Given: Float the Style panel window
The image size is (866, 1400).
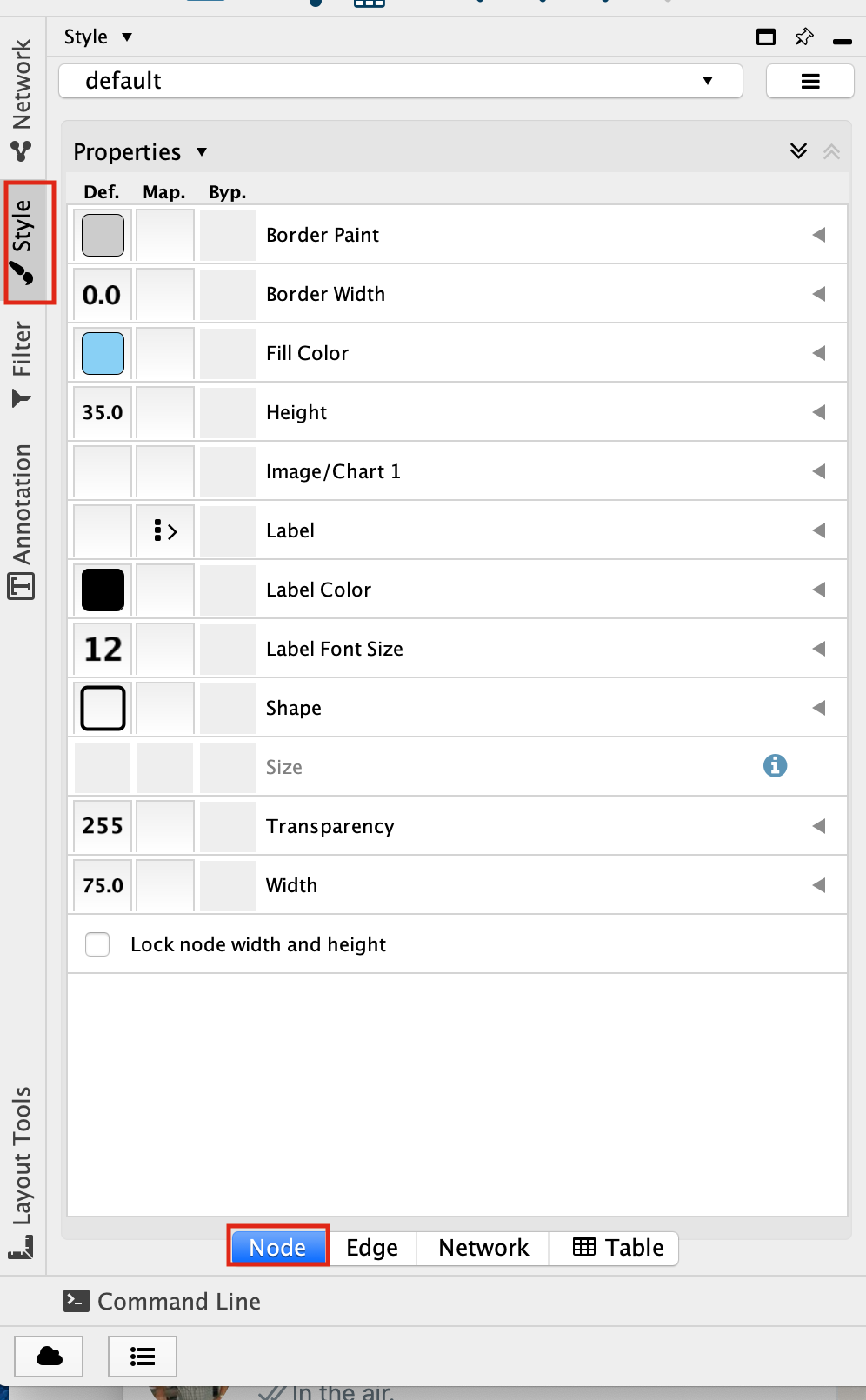Looking at the screenshot, I should tap(766, 37).
